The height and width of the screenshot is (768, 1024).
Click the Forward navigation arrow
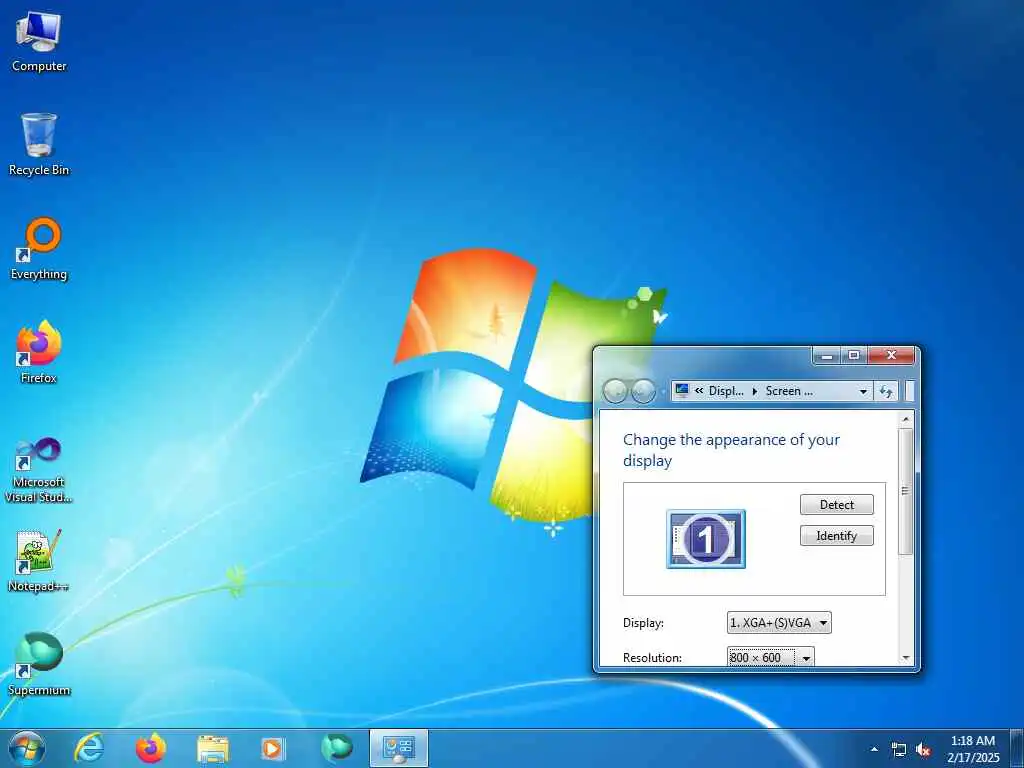click(x=643, y=391)
